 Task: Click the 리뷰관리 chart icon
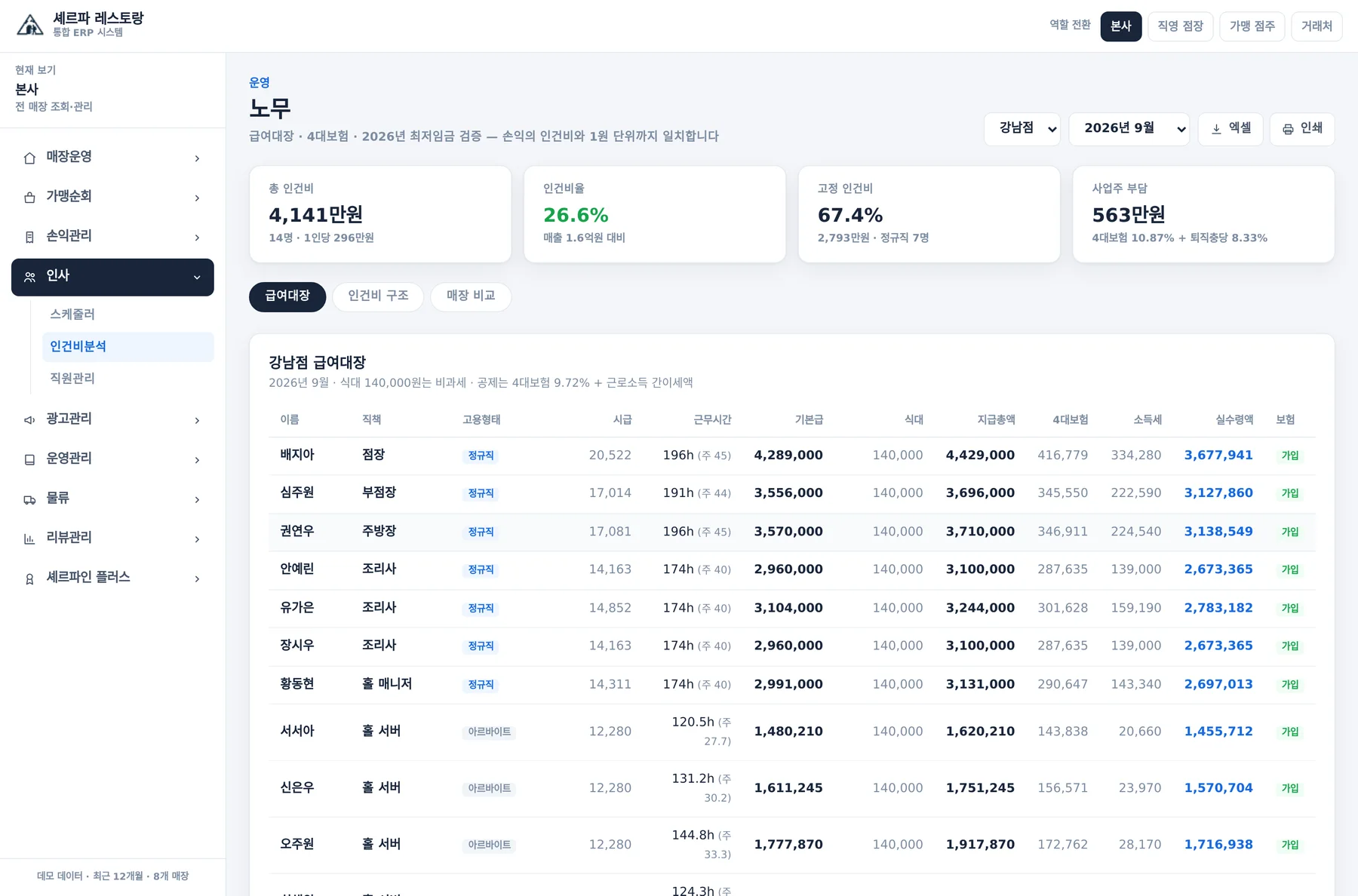29,539
